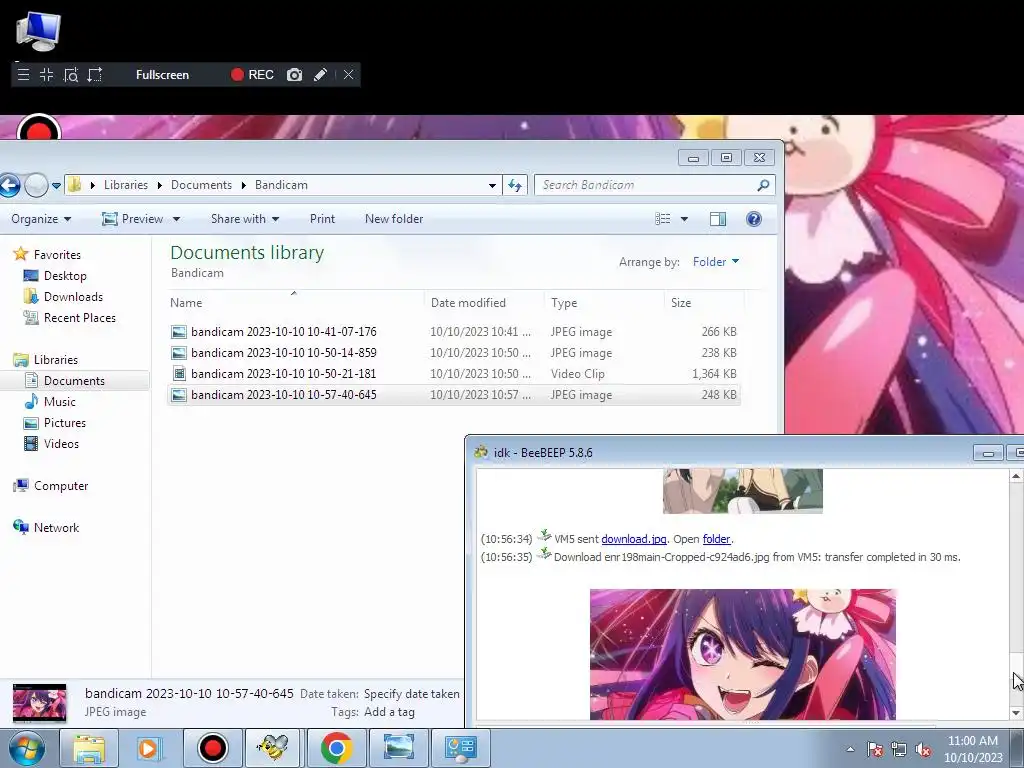Viewport: 1024px width, 768px height.
Task: Click the BeeBEEP chat scroll-down arrow
Action: (x=1016, y=712)
